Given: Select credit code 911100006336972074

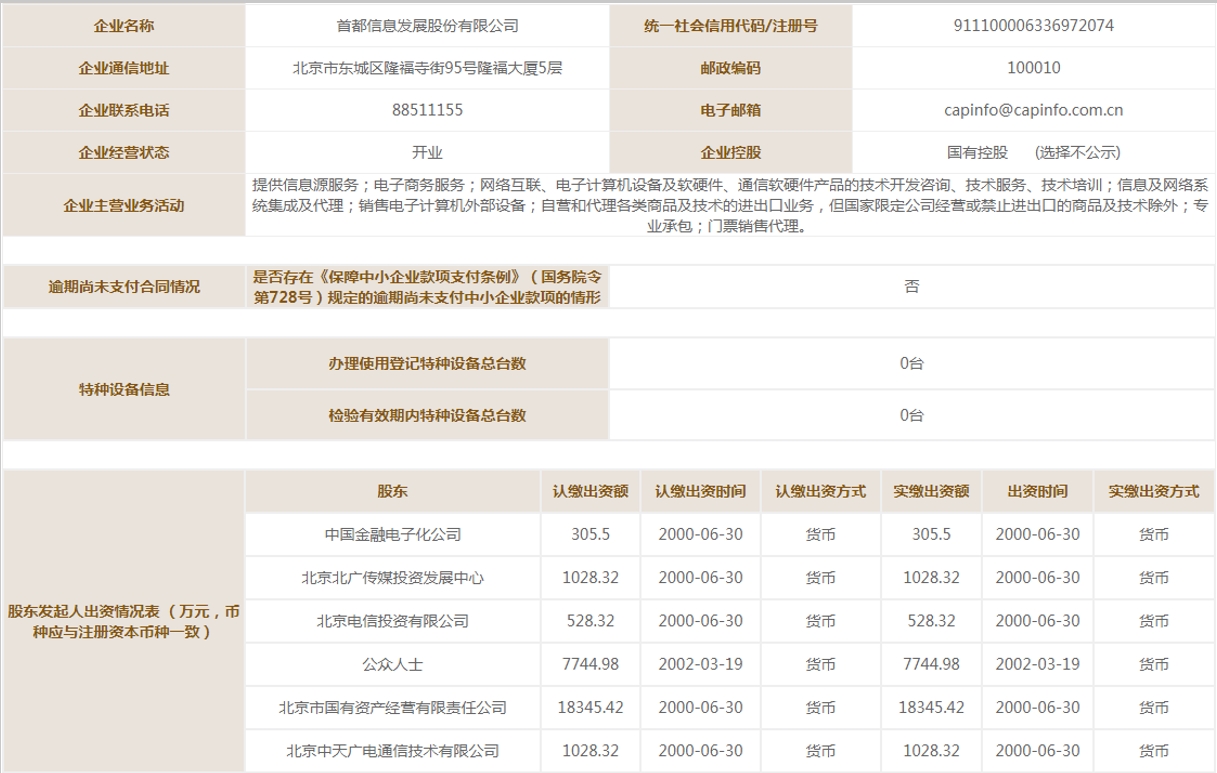Looking at the screenshot, I should (x=1035, y=26).
